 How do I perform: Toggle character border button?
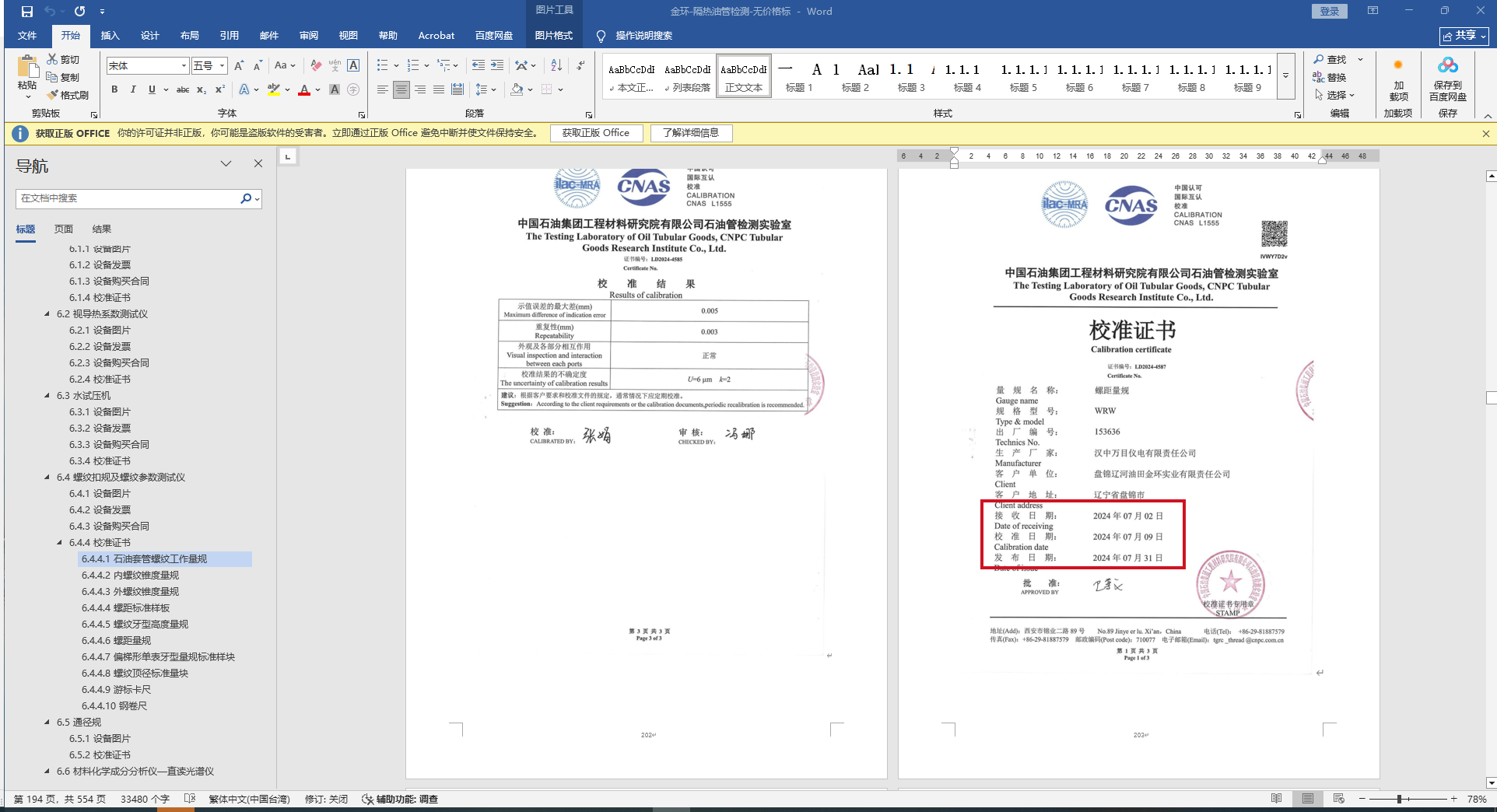coord(353,66)
